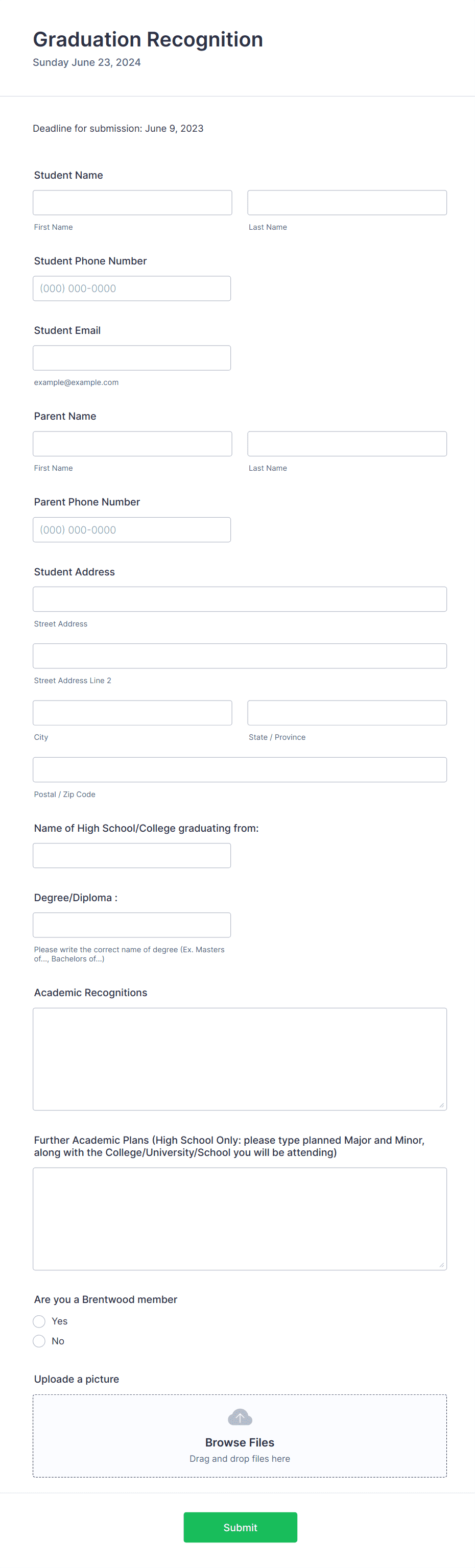Select Yes for Brentwood member
This screenshot has width=475, height=1568.
pos(39,1321)
